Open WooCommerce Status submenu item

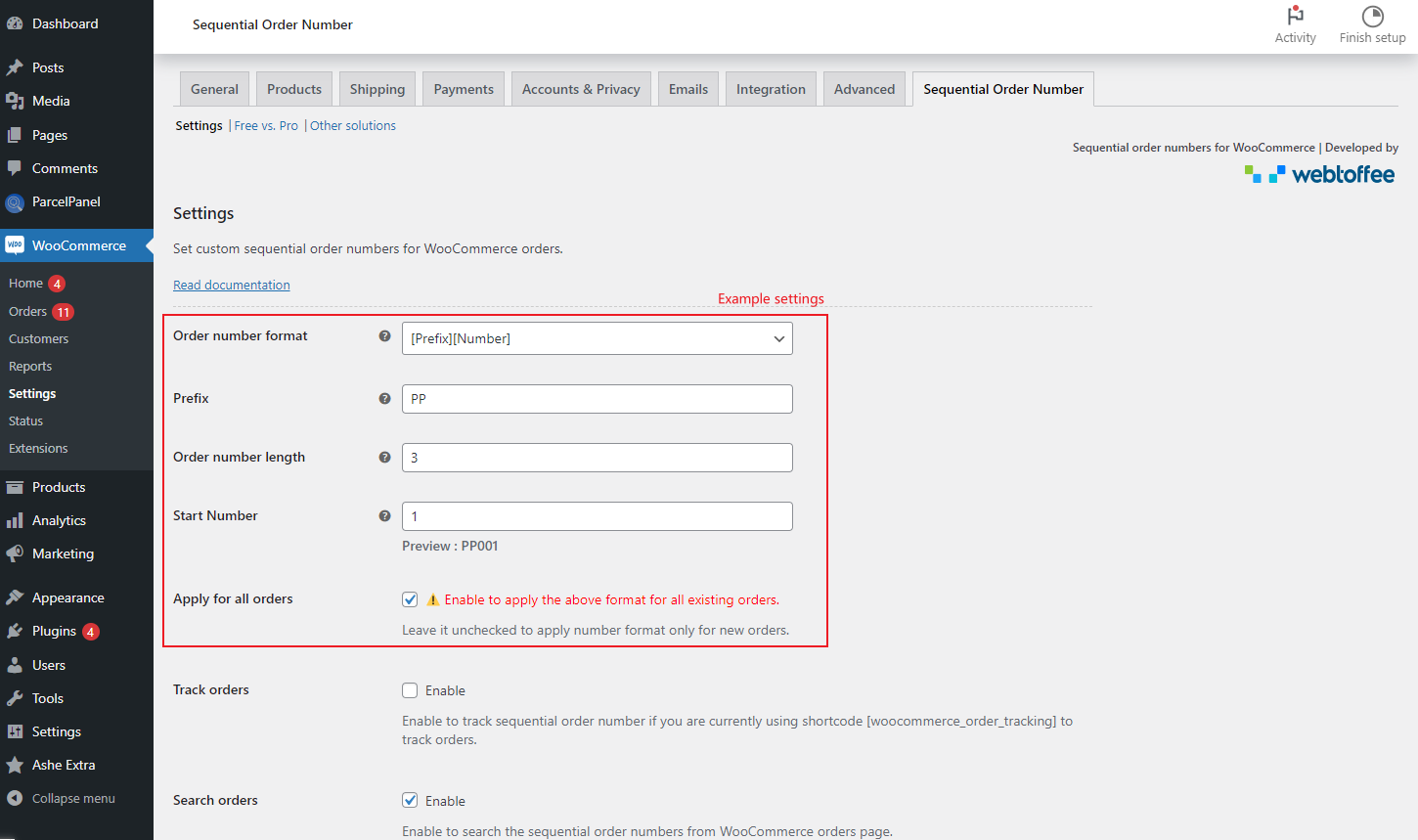tap(25, 420)
